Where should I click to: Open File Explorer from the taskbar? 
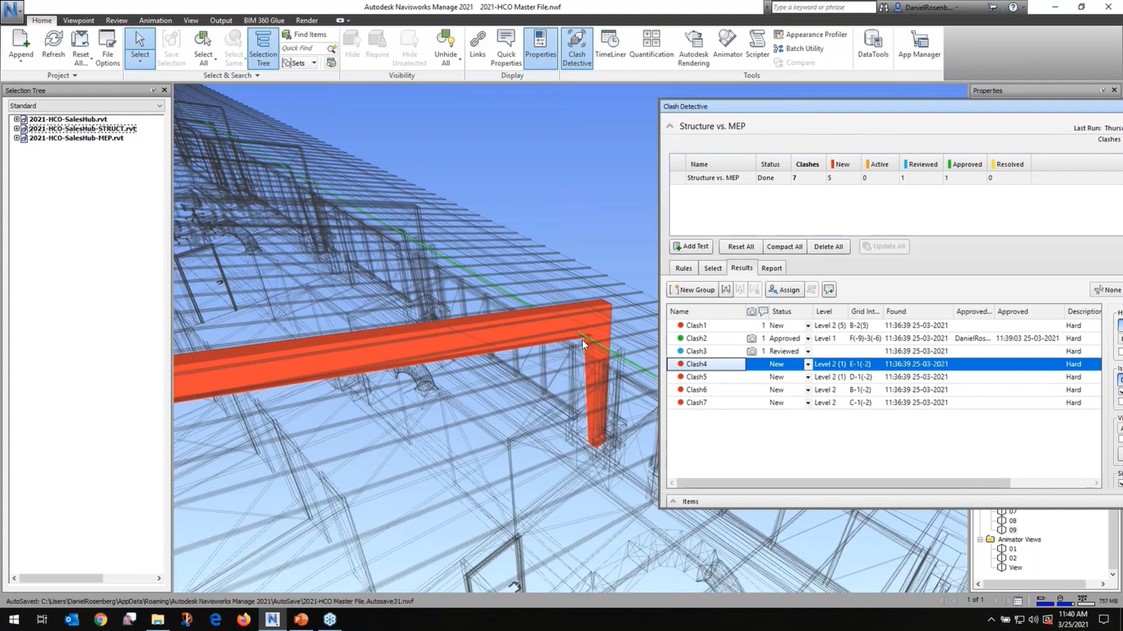pos(158,620)
